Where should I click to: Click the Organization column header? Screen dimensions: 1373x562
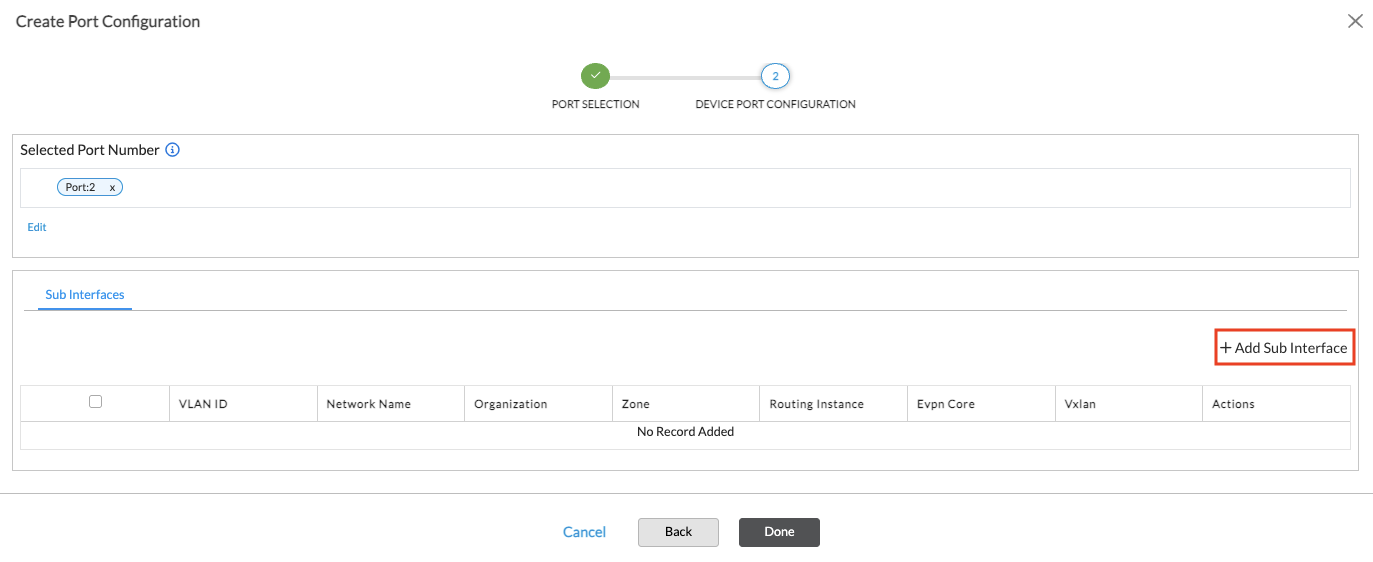point(510,404)
